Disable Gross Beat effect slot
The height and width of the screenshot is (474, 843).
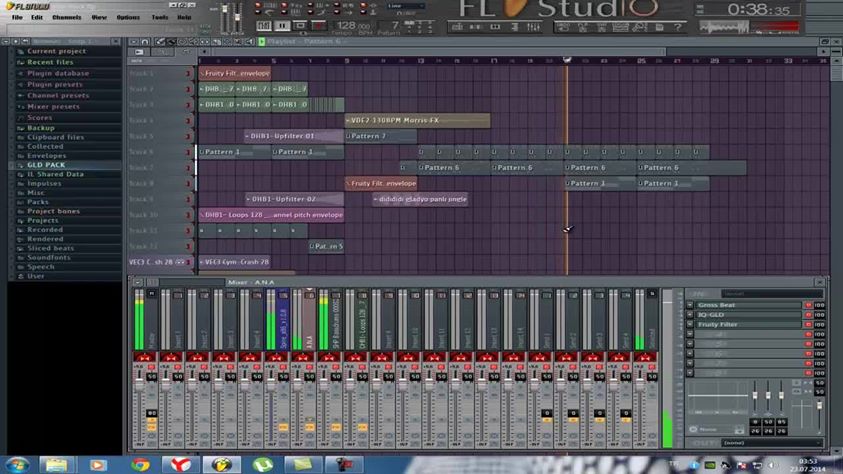(x=808, y=305)
